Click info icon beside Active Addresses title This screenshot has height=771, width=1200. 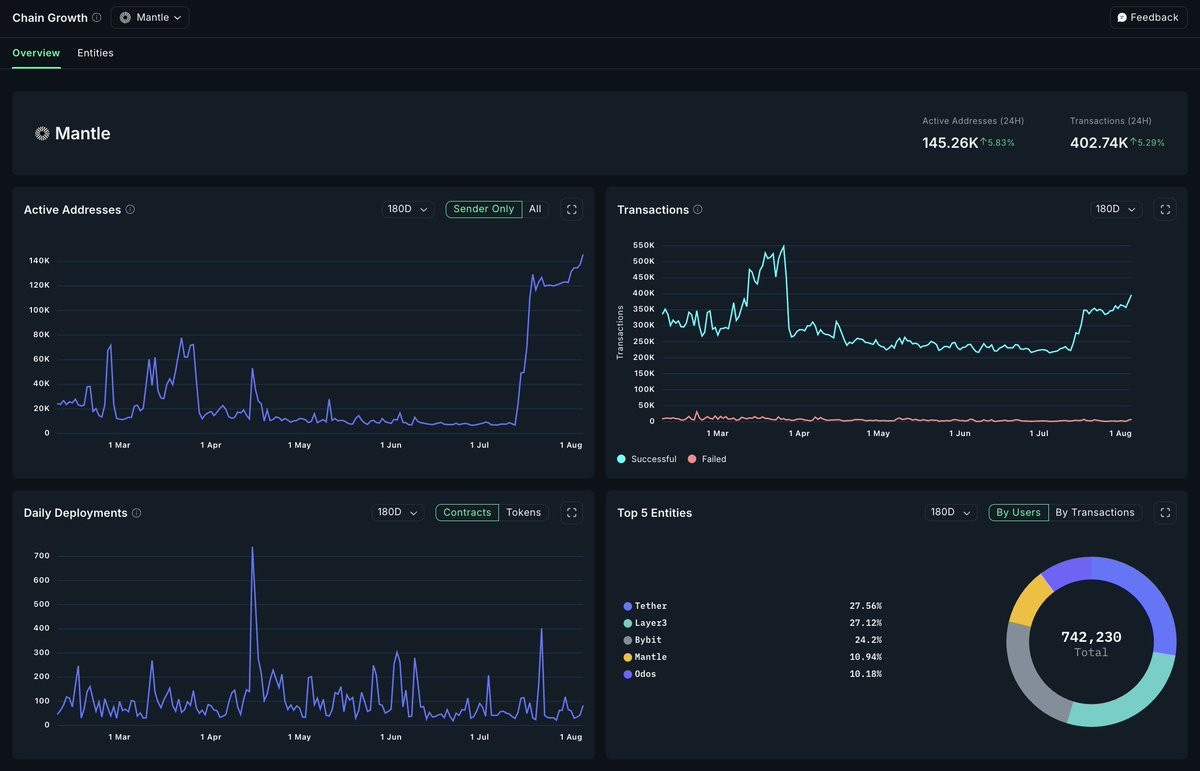coord(131,210)
